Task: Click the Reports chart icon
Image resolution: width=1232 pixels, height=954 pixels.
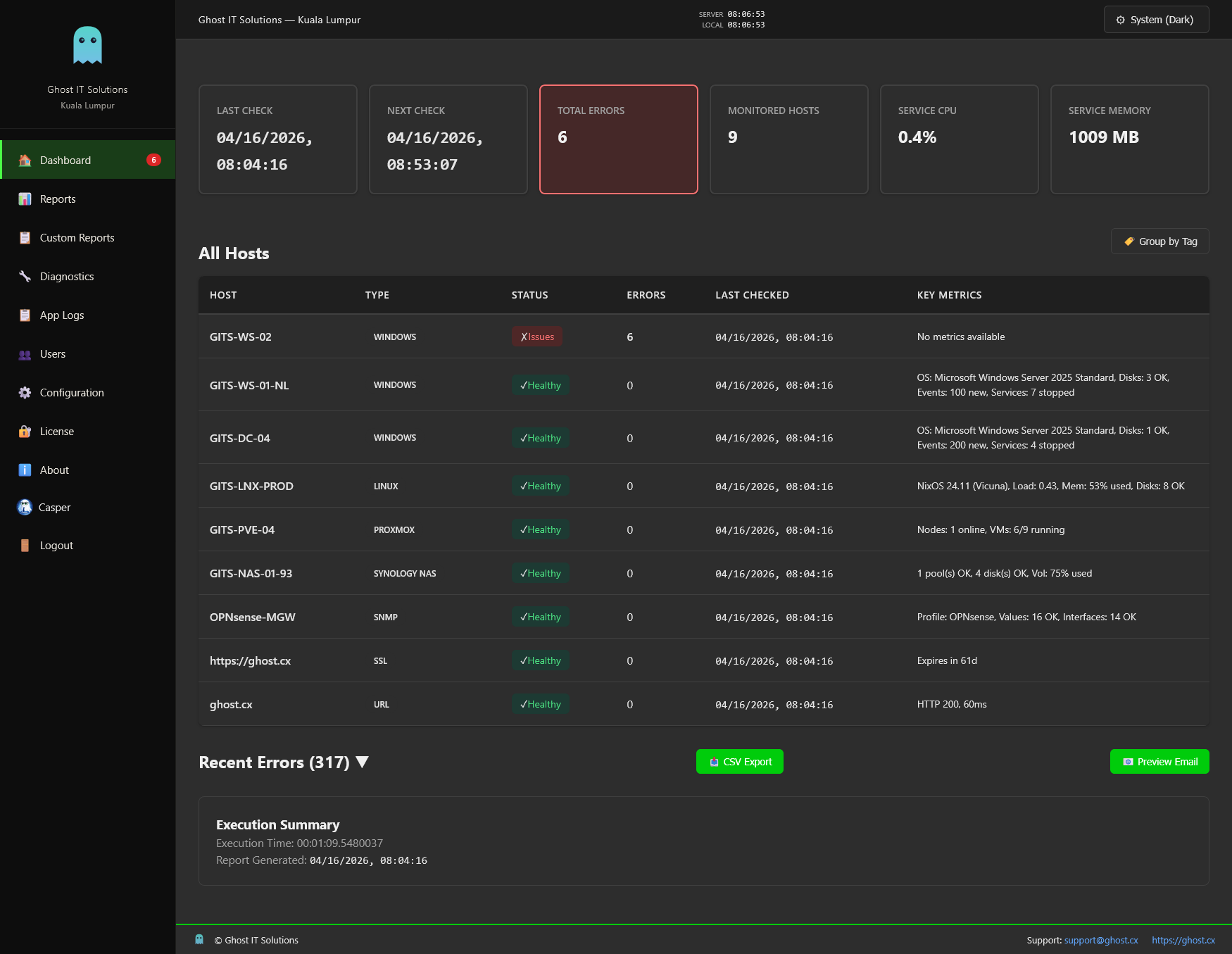Action: pos(25,199)
